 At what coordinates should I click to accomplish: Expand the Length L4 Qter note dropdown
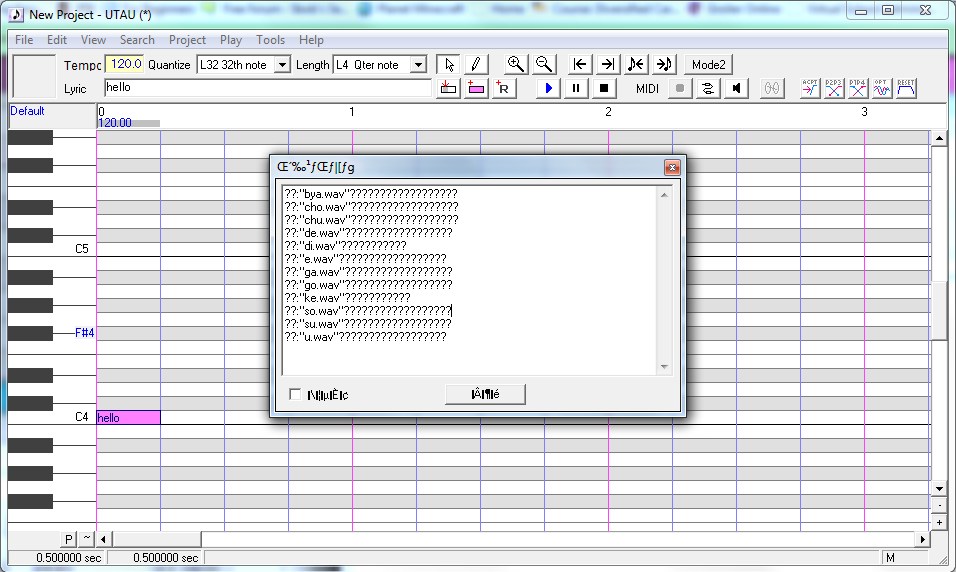click(418, 65)
